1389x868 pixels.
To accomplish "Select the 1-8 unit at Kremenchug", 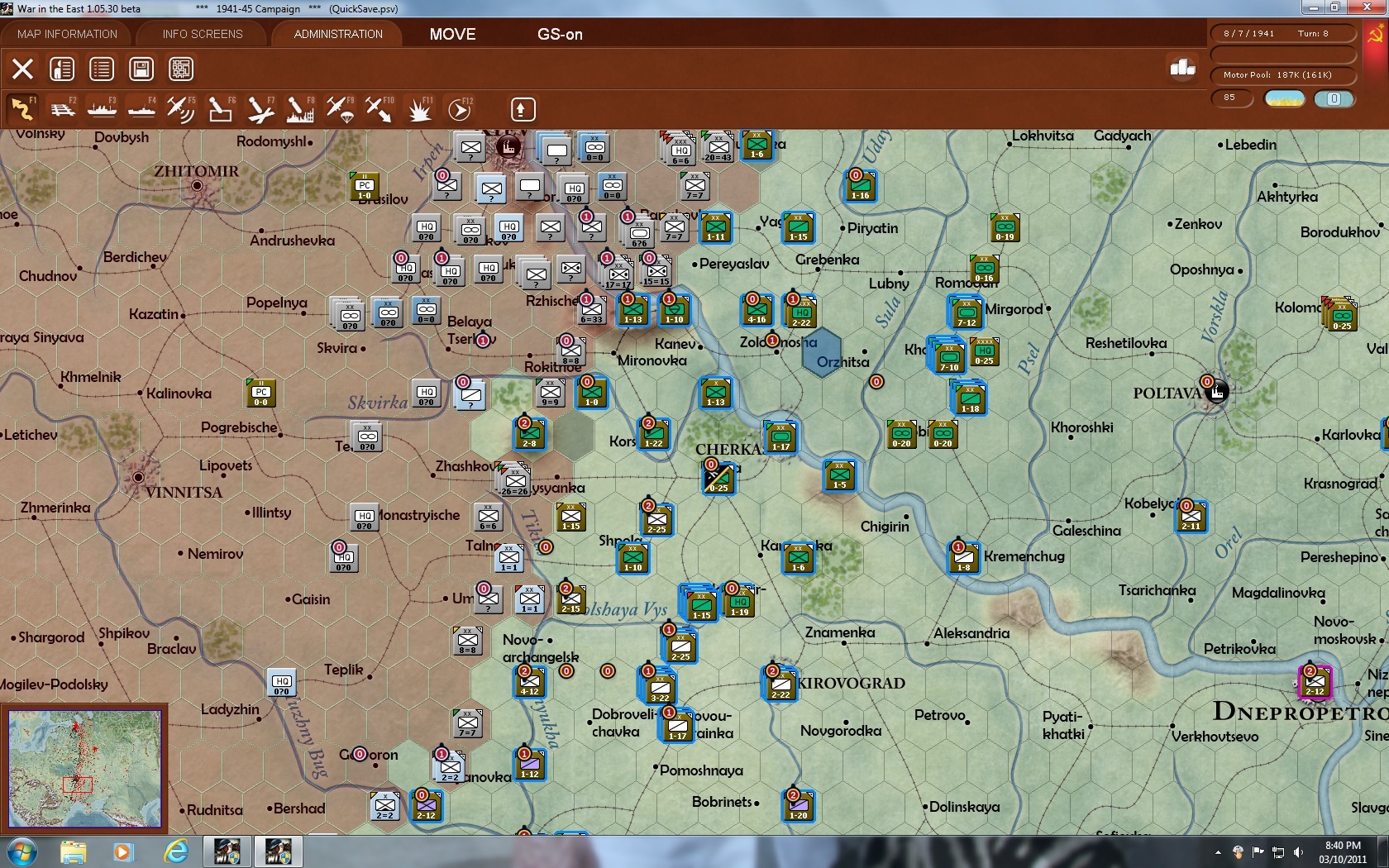I will point(964,558).
